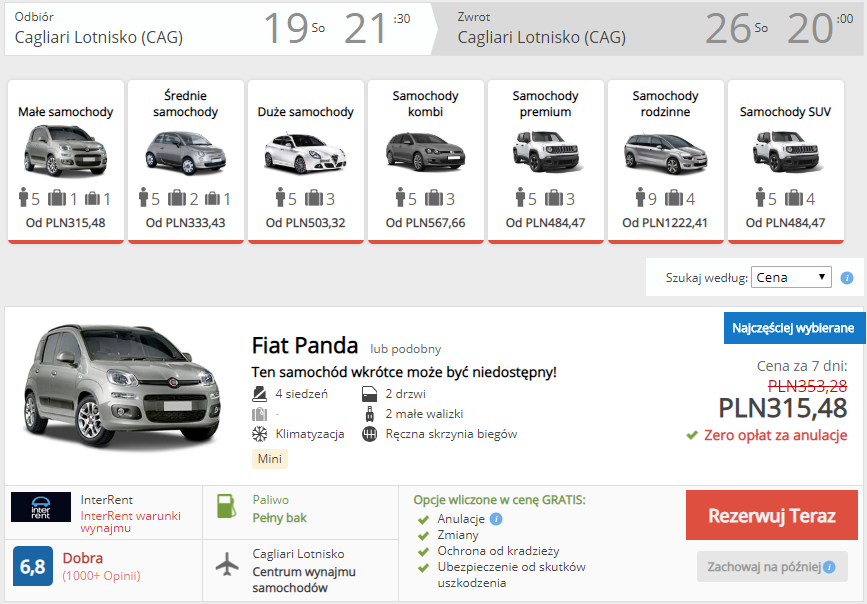Click the 6,8 rating badge
This screenshot has height=604, width=867.
[33, 566]
